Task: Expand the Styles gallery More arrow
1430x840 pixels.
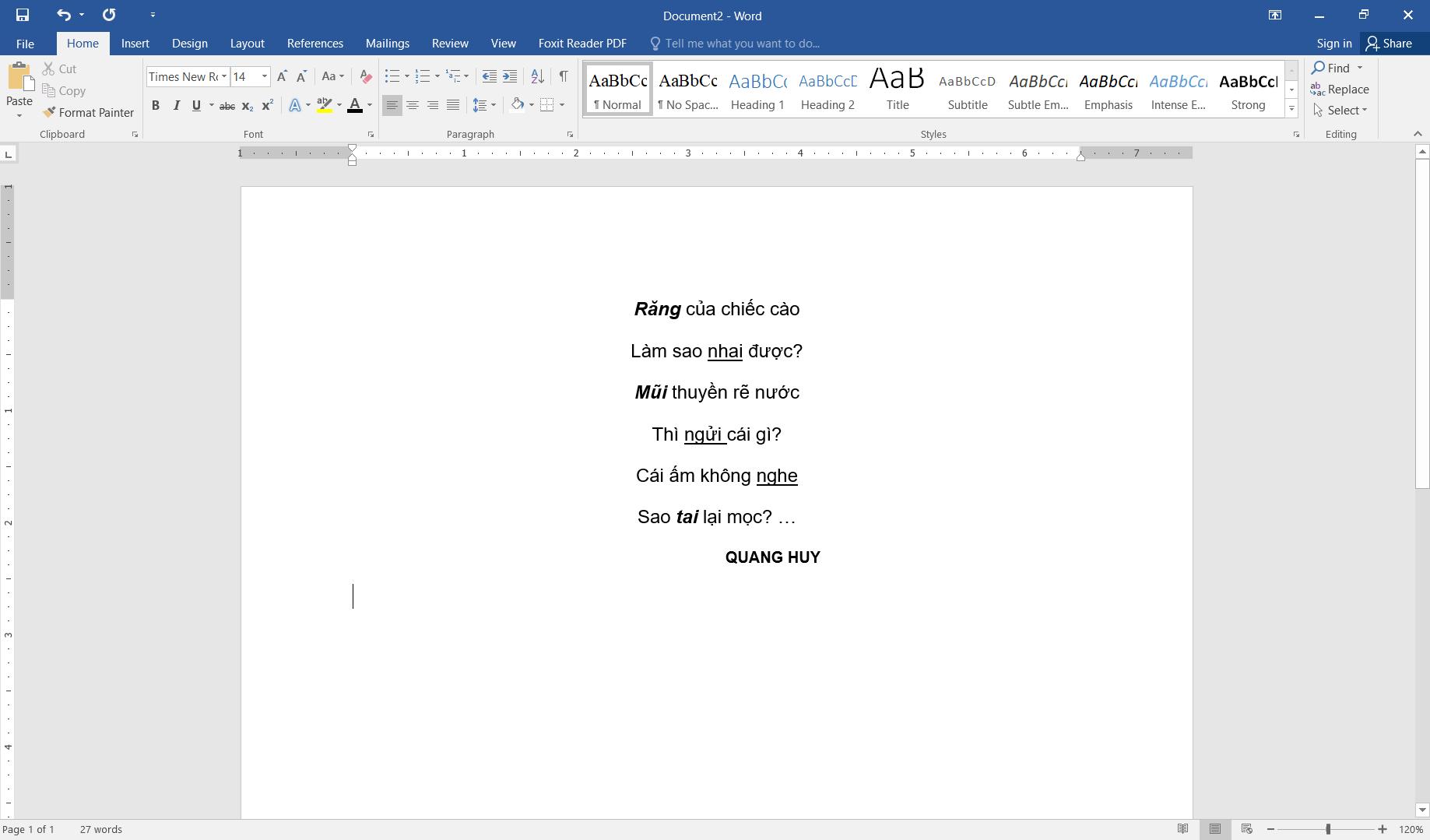Action: point(1291,108)
